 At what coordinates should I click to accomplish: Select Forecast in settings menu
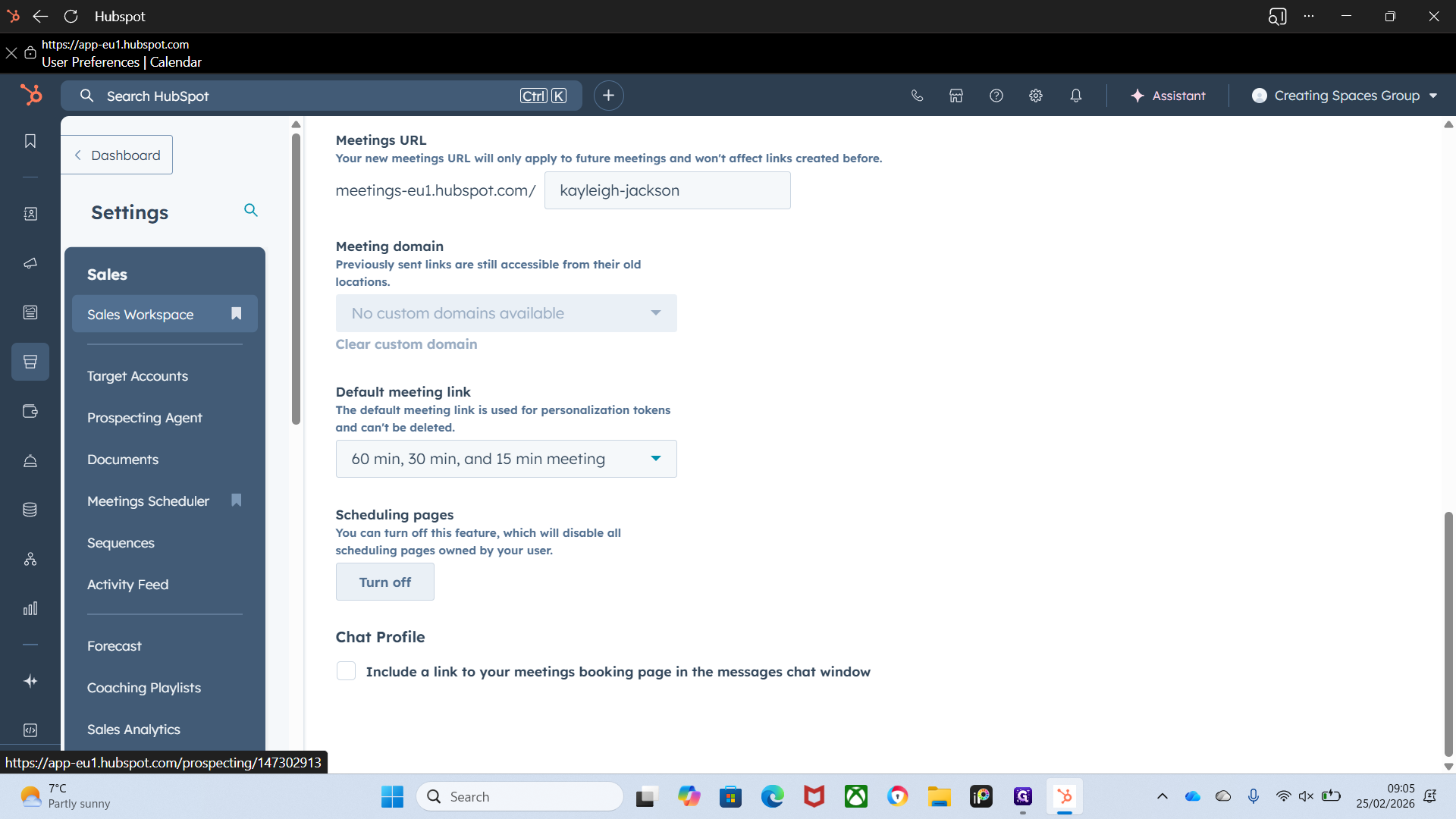point(114,646)
